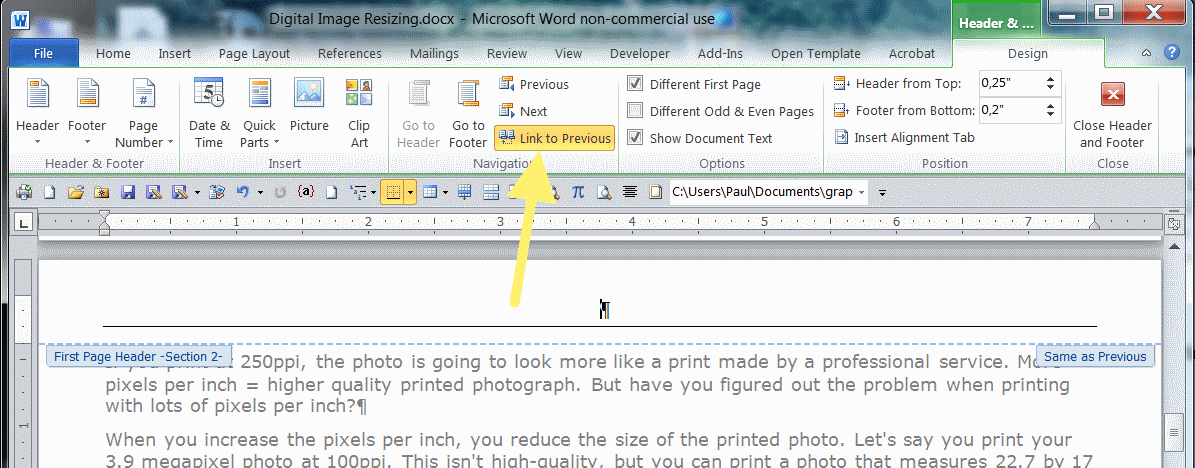Viewport: 1195px width, 468px height.
Task: Click the pi equation icon
Action: 578,193
